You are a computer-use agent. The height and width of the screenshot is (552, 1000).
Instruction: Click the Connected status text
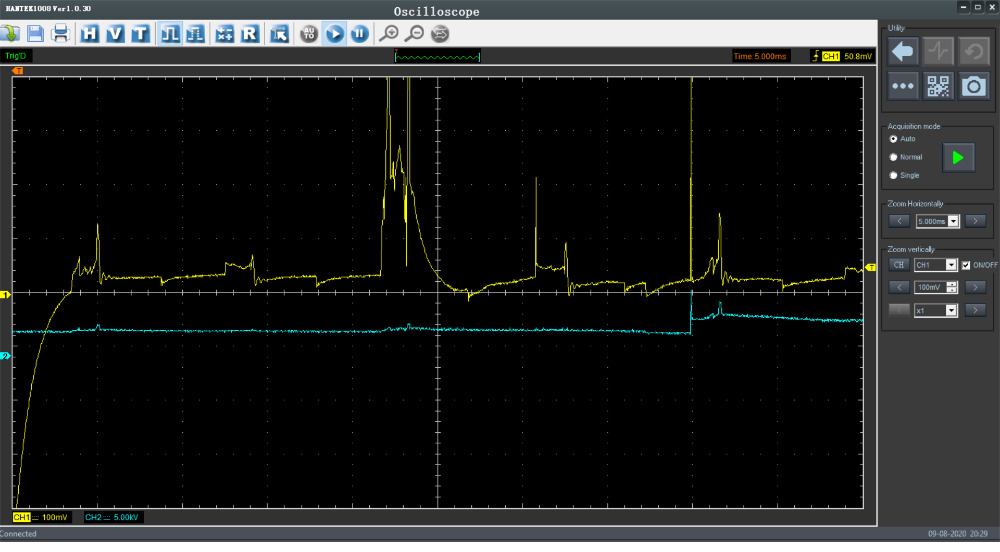pyautogui.click(x=18, y=534)
